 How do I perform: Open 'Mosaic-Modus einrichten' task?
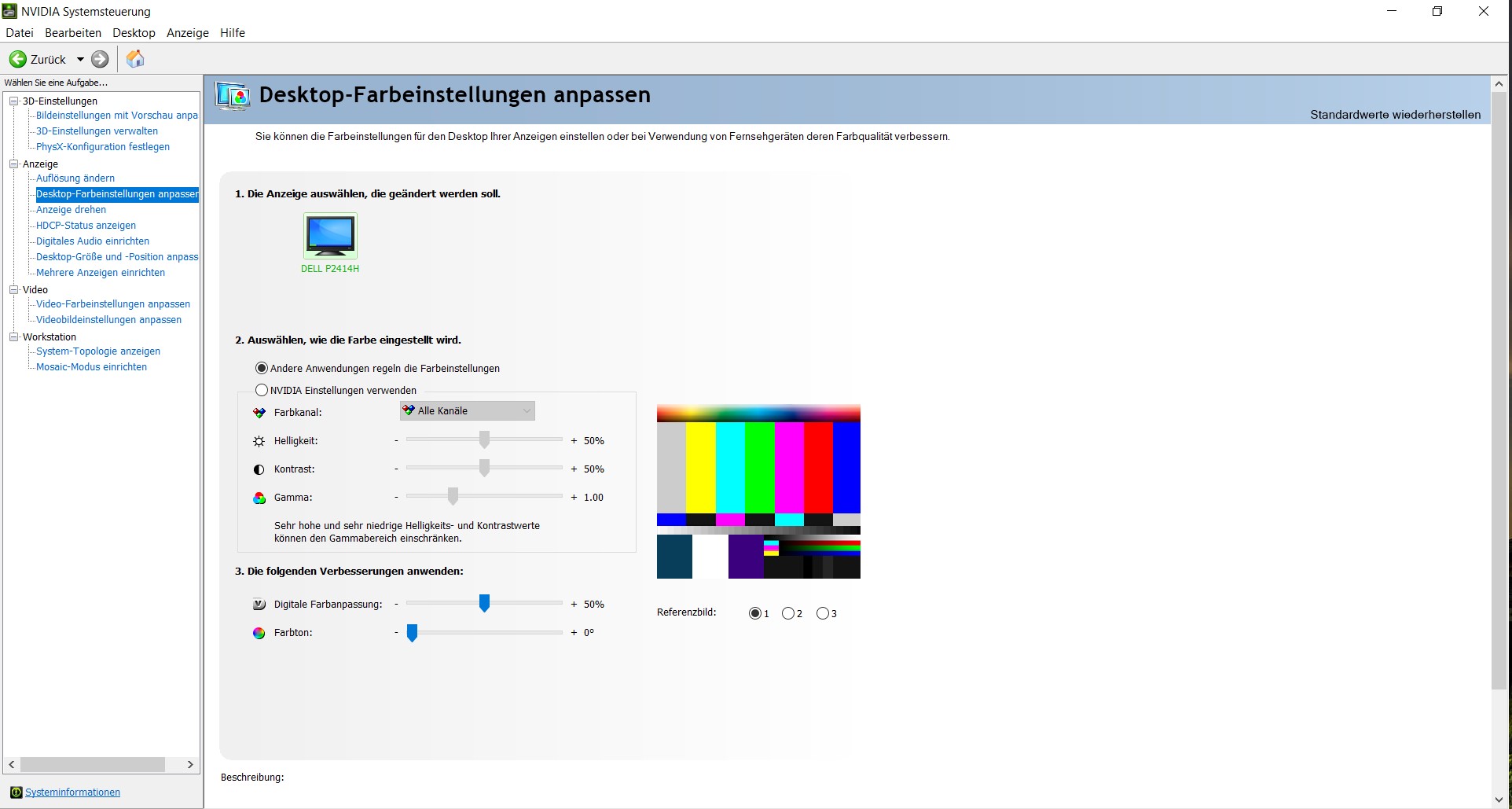click(91, 367)
